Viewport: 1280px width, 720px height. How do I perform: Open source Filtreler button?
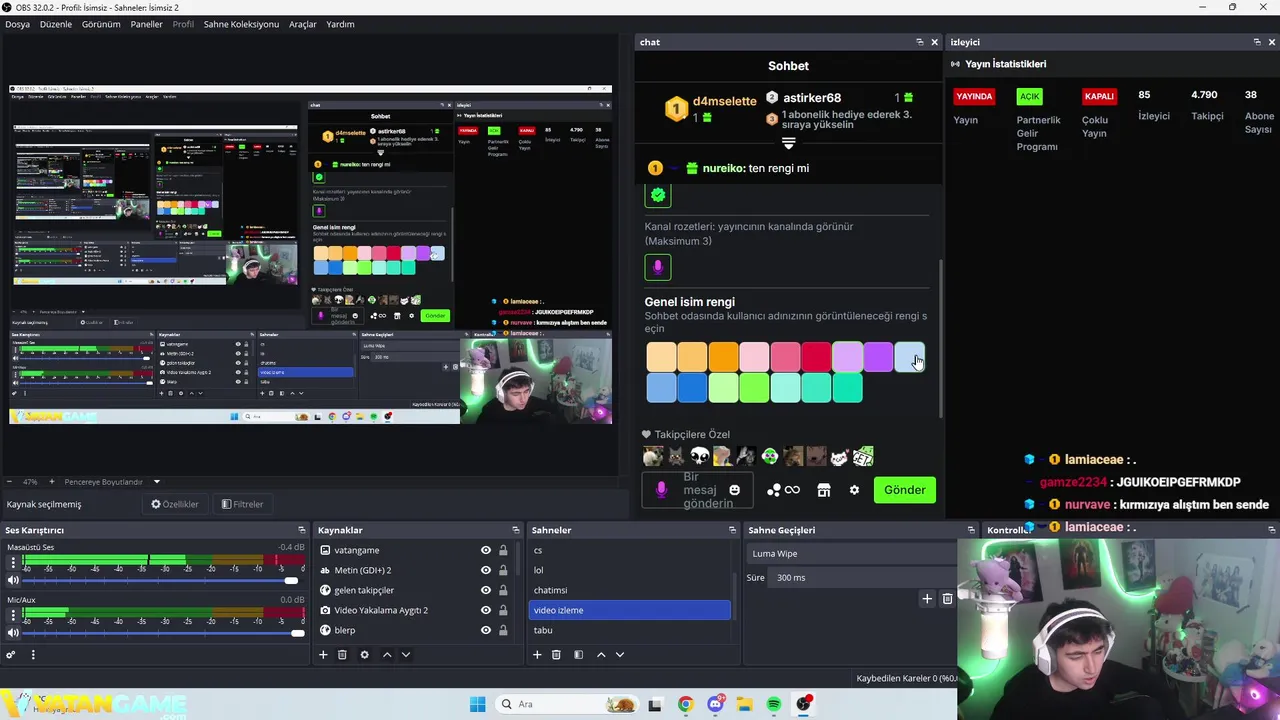tap(242, 504)
